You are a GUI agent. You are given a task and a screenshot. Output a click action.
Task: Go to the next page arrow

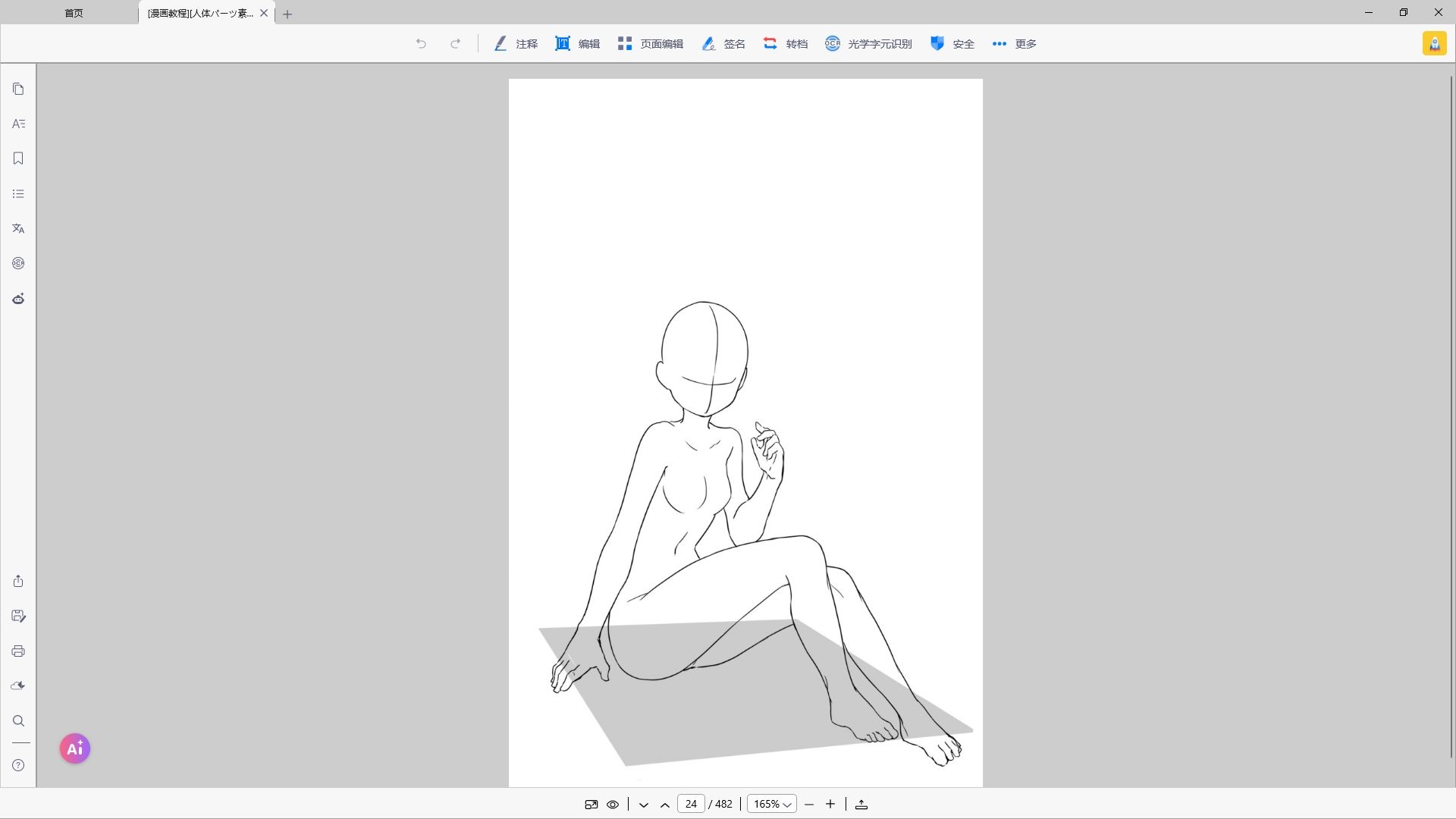pyautogui.click(x=644, y=805)
